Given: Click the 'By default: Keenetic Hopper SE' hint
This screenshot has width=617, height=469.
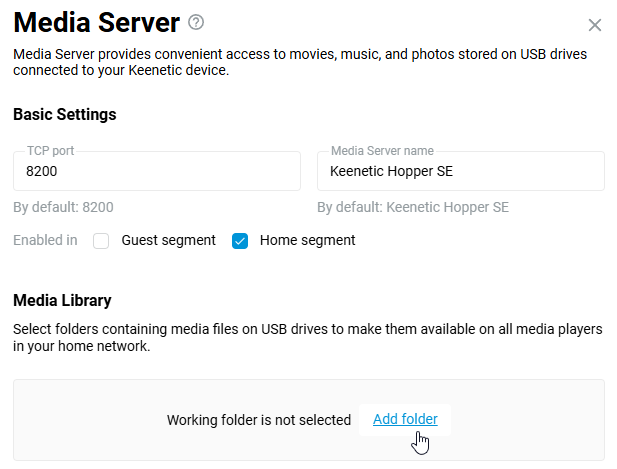Looking at the screenshot, I should [x=413, y=208].
